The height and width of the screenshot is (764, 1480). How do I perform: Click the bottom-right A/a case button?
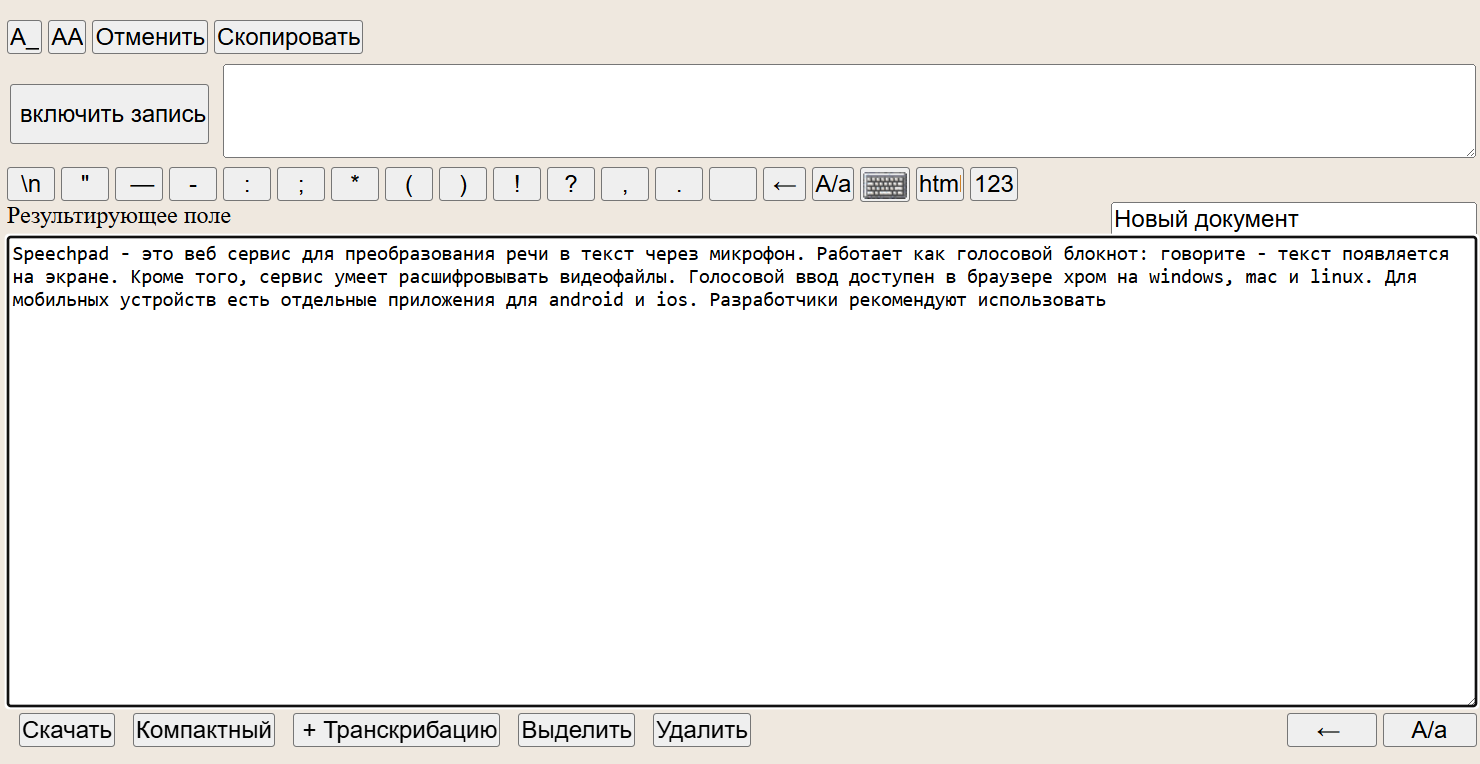click(1429, 730)
